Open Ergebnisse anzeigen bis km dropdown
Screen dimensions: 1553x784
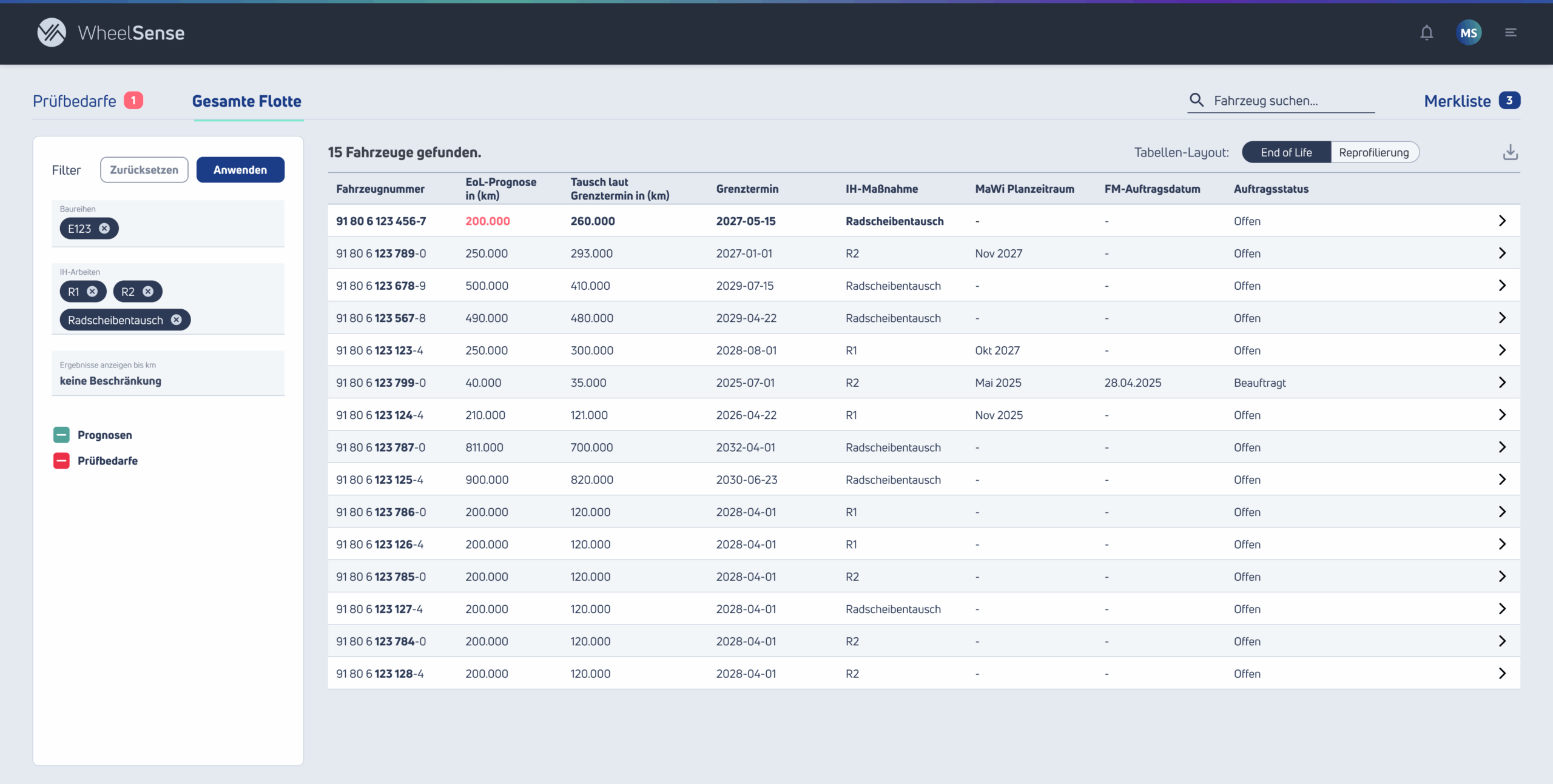tap(168, 373)
